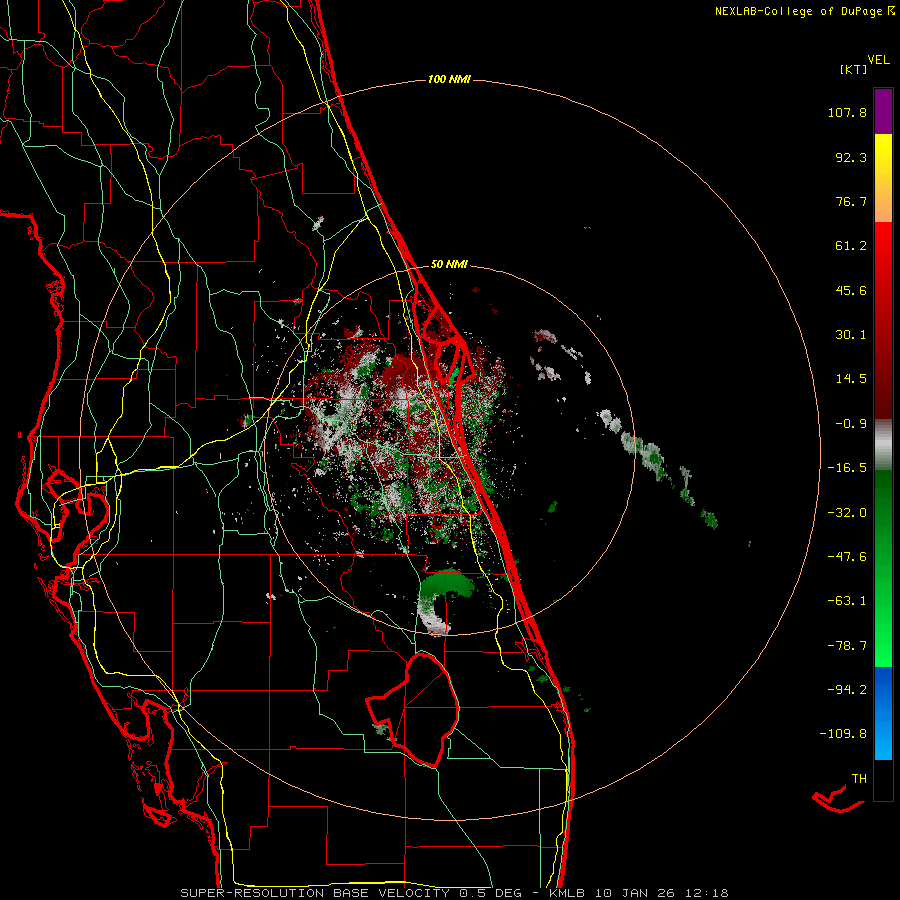Select the 107.8 value on velocity scale

[x=847, y=112]
